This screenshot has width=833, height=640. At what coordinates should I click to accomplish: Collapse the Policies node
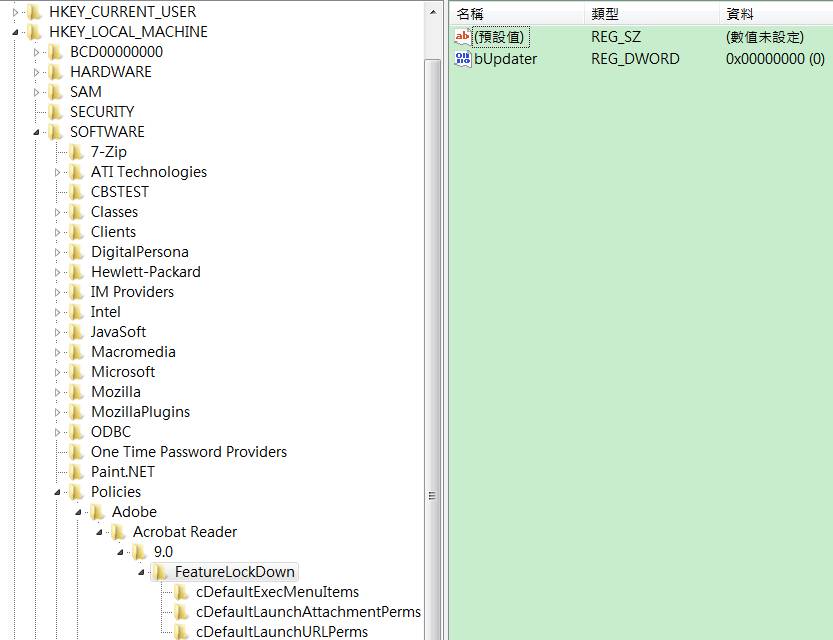[x=57, y=492]
